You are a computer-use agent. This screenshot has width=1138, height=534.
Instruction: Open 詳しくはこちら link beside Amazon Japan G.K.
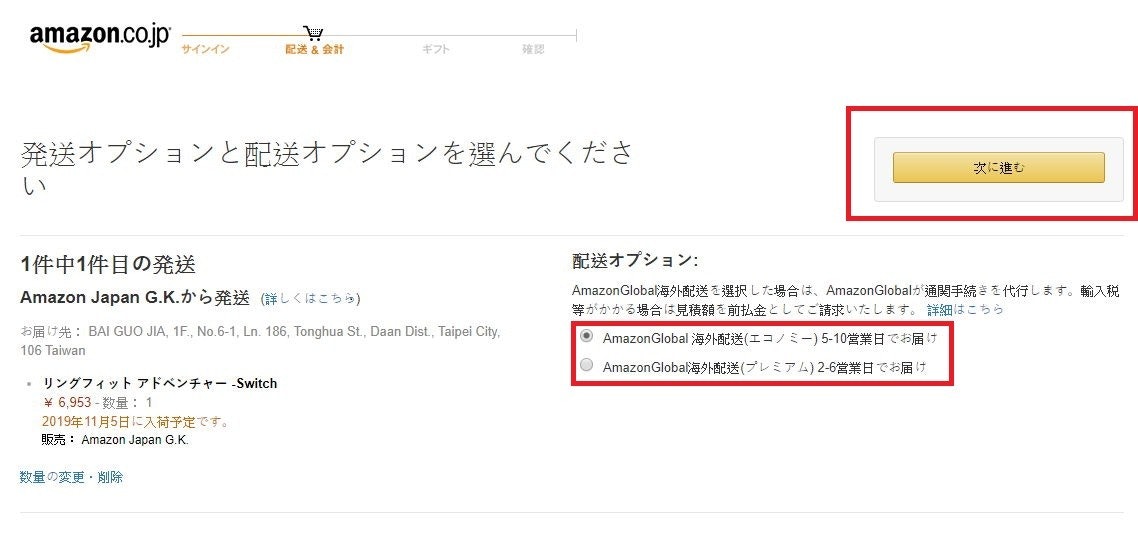point(311,298)
